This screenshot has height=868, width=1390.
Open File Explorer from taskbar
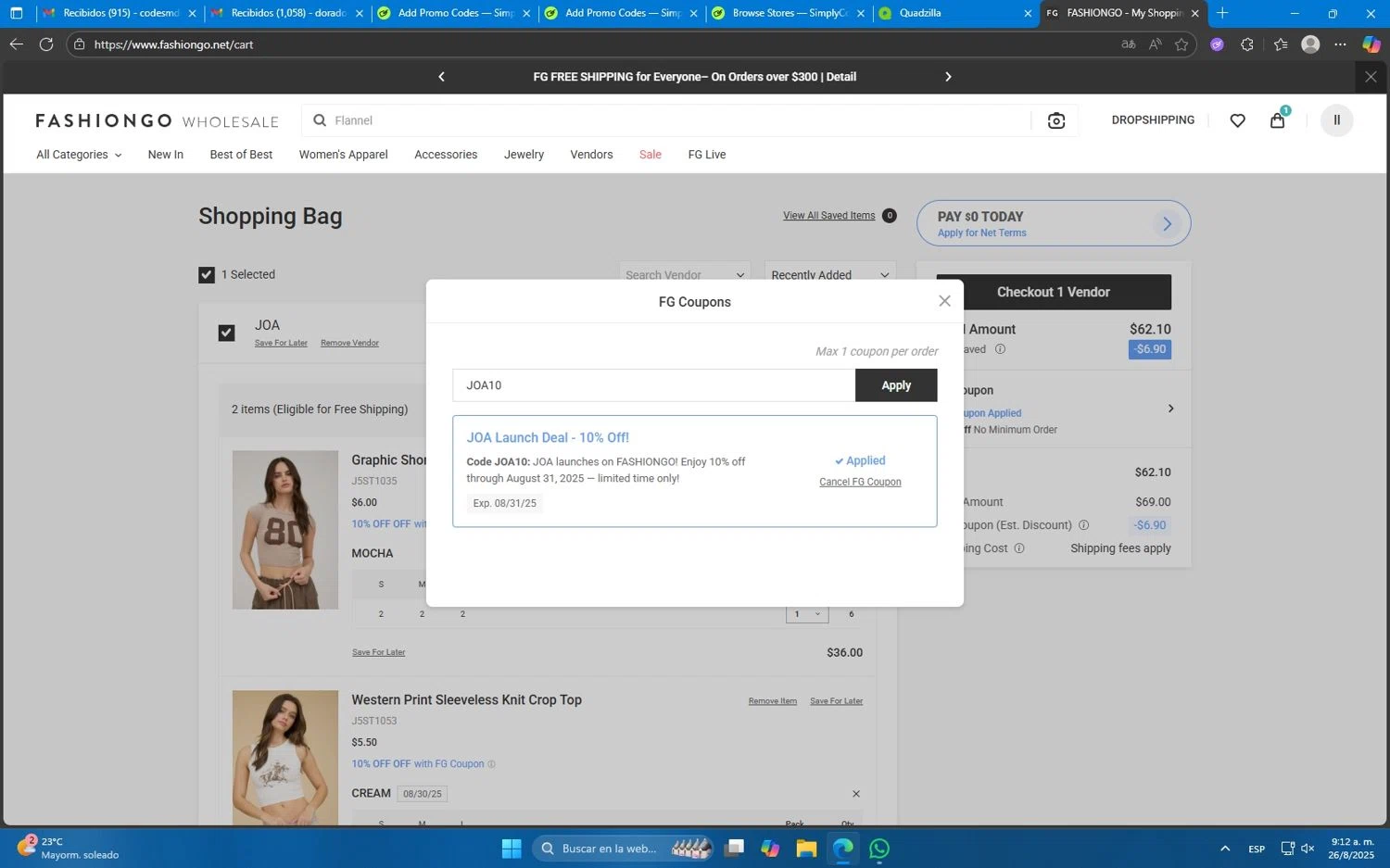coord(806,849)
